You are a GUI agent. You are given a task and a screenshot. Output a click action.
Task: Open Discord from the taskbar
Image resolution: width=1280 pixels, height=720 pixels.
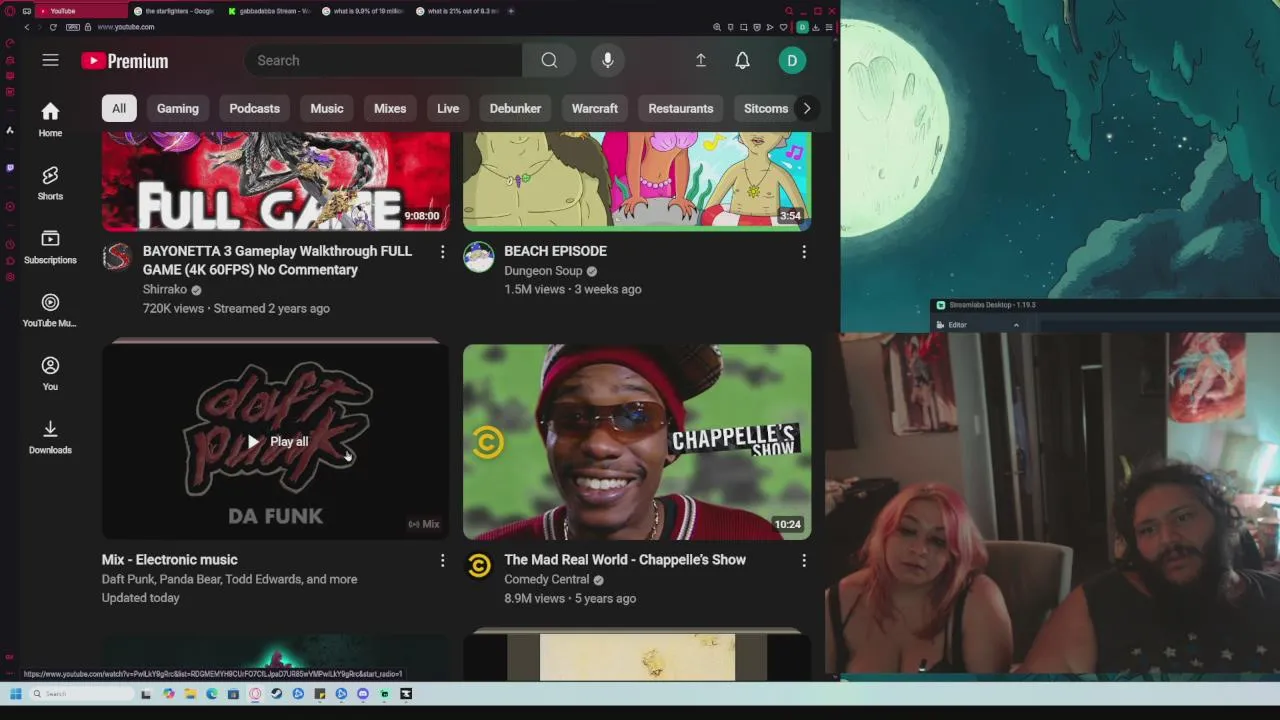(363, 693)
